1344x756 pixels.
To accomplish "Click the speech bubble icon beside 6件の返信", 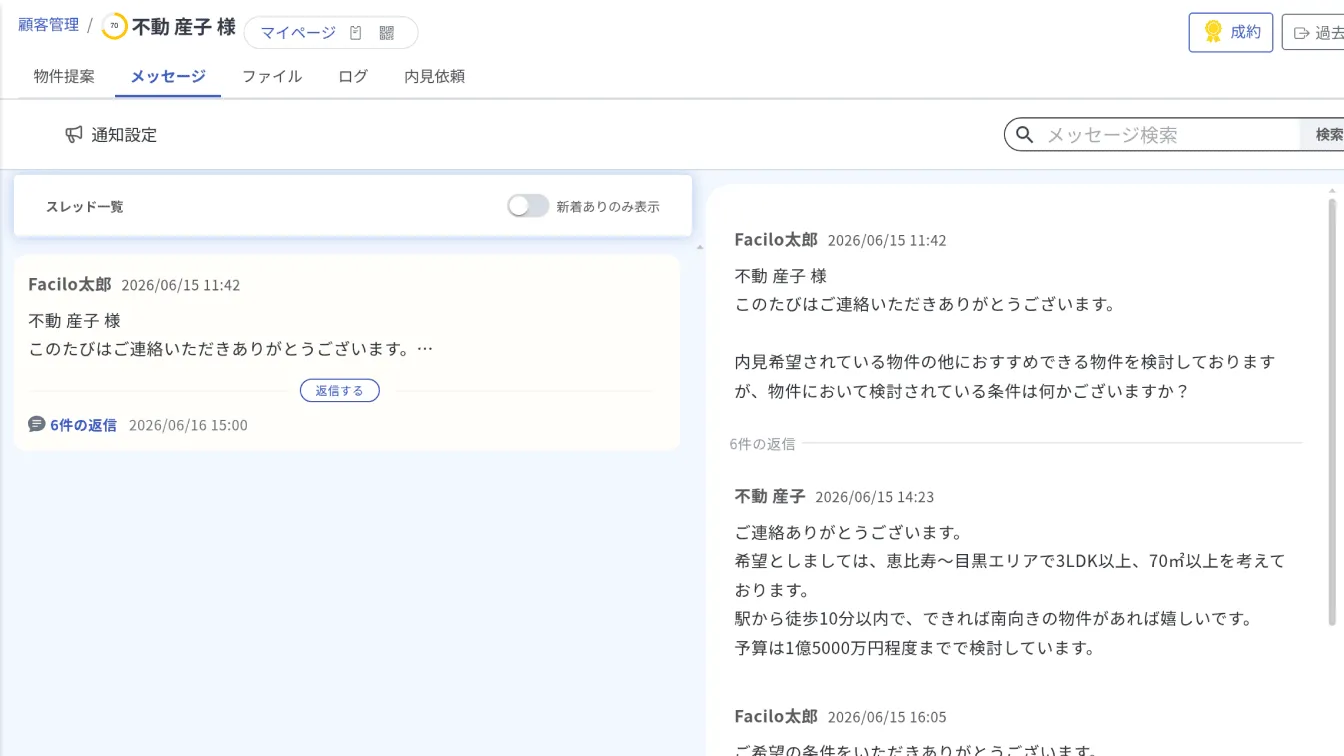I will [x=37, y=424].
